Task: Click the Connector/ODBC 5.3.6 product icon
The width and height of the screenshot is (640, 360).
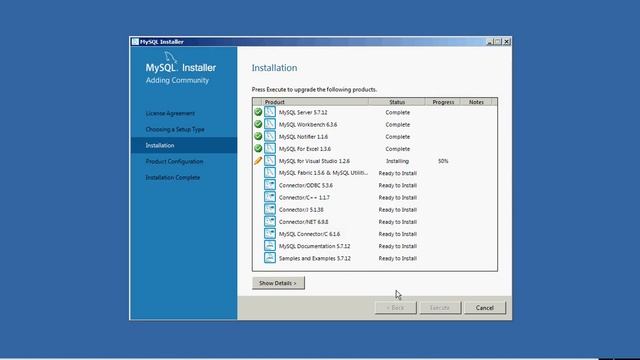Action: [x=270, y=185]
